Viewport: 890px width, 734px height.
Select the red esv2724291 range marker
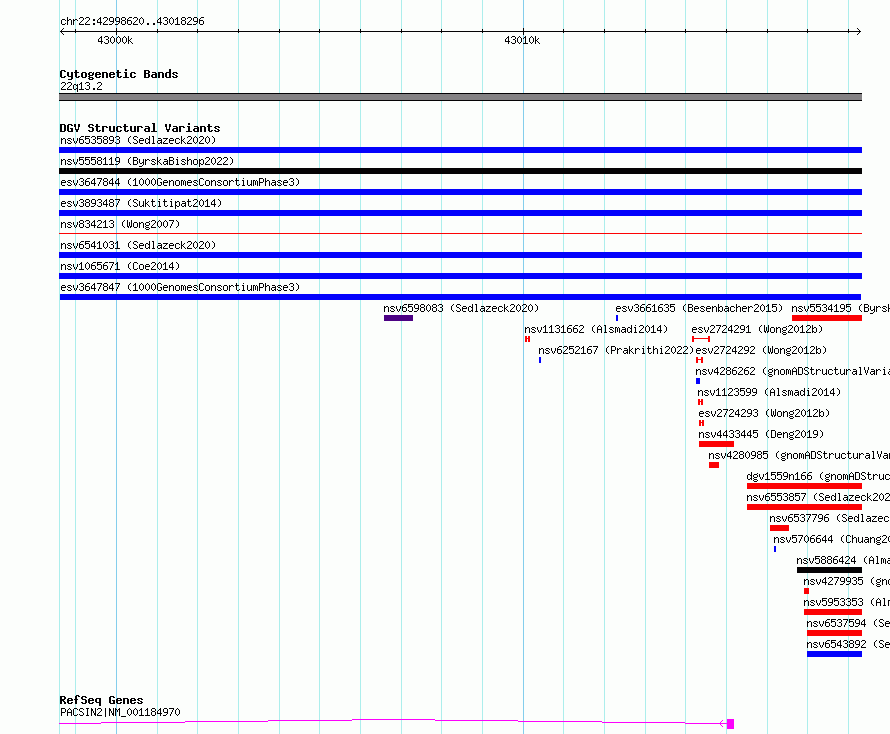[701, 339]
